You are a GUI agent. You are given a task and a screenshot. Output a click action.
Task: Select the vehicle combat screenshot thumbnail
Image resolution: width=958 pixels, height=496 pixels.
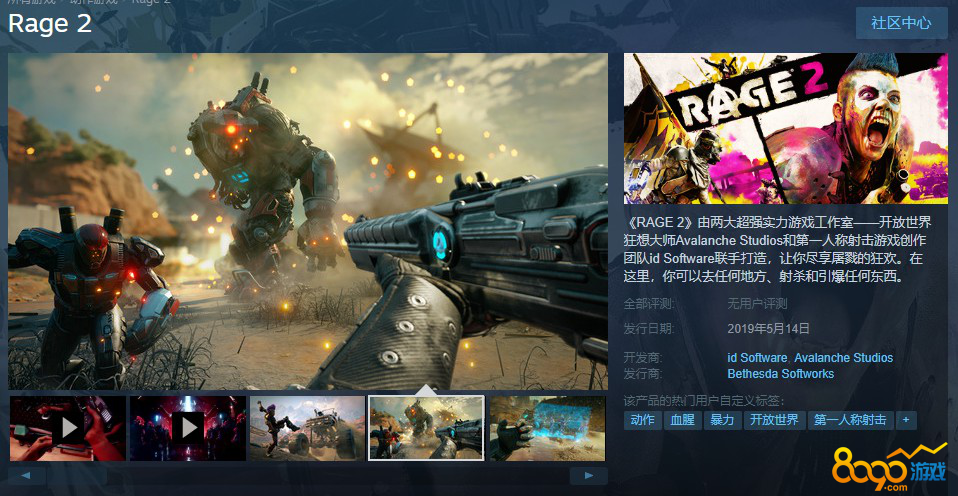tap(307, 428)
